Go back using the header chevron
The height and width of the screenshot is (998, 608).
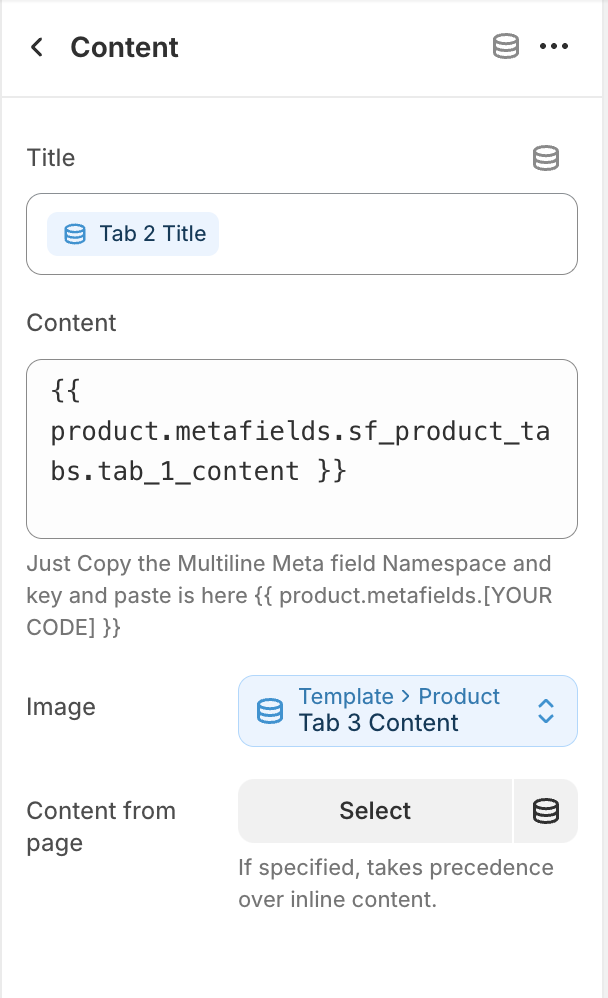pos(37,47)
